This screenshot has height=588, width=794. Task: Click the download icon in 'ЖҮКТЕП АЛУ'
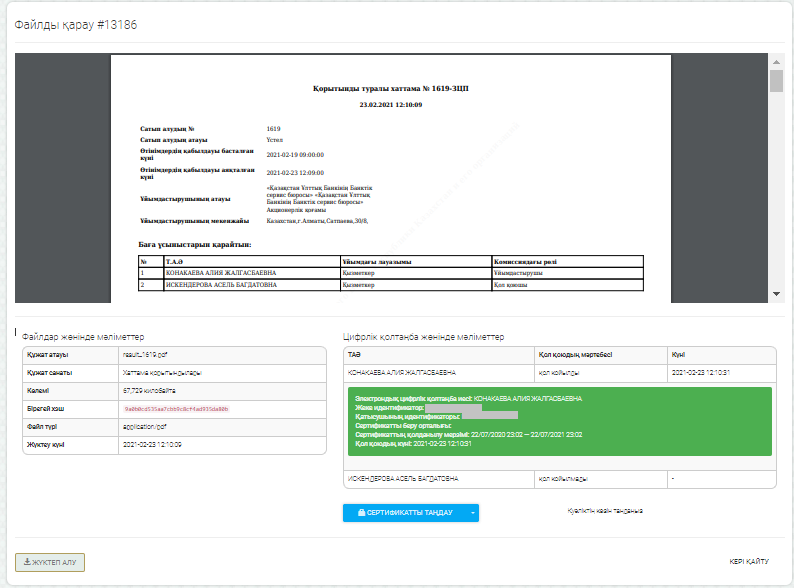27,562
